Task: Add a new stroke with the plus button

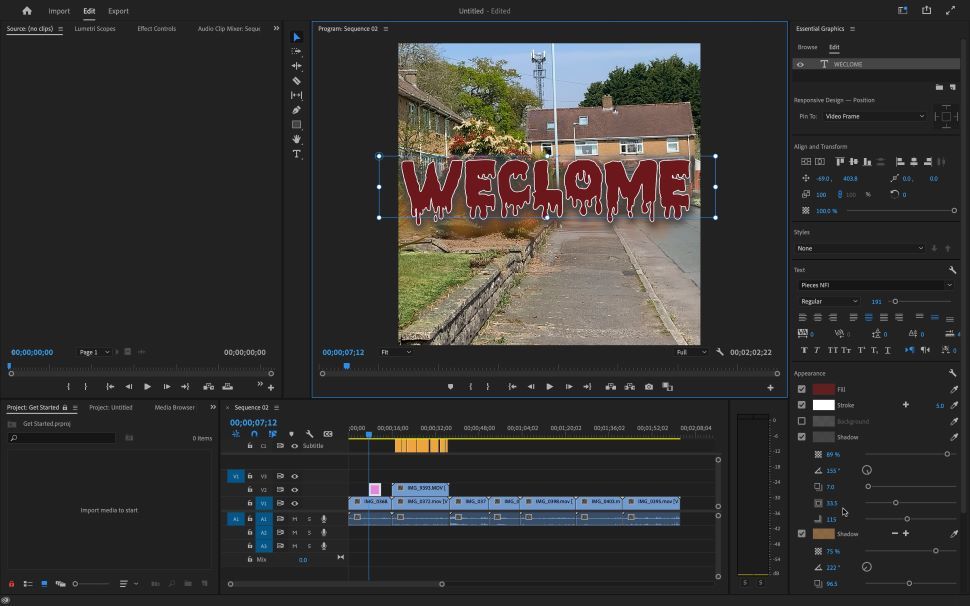Action: 906,405
